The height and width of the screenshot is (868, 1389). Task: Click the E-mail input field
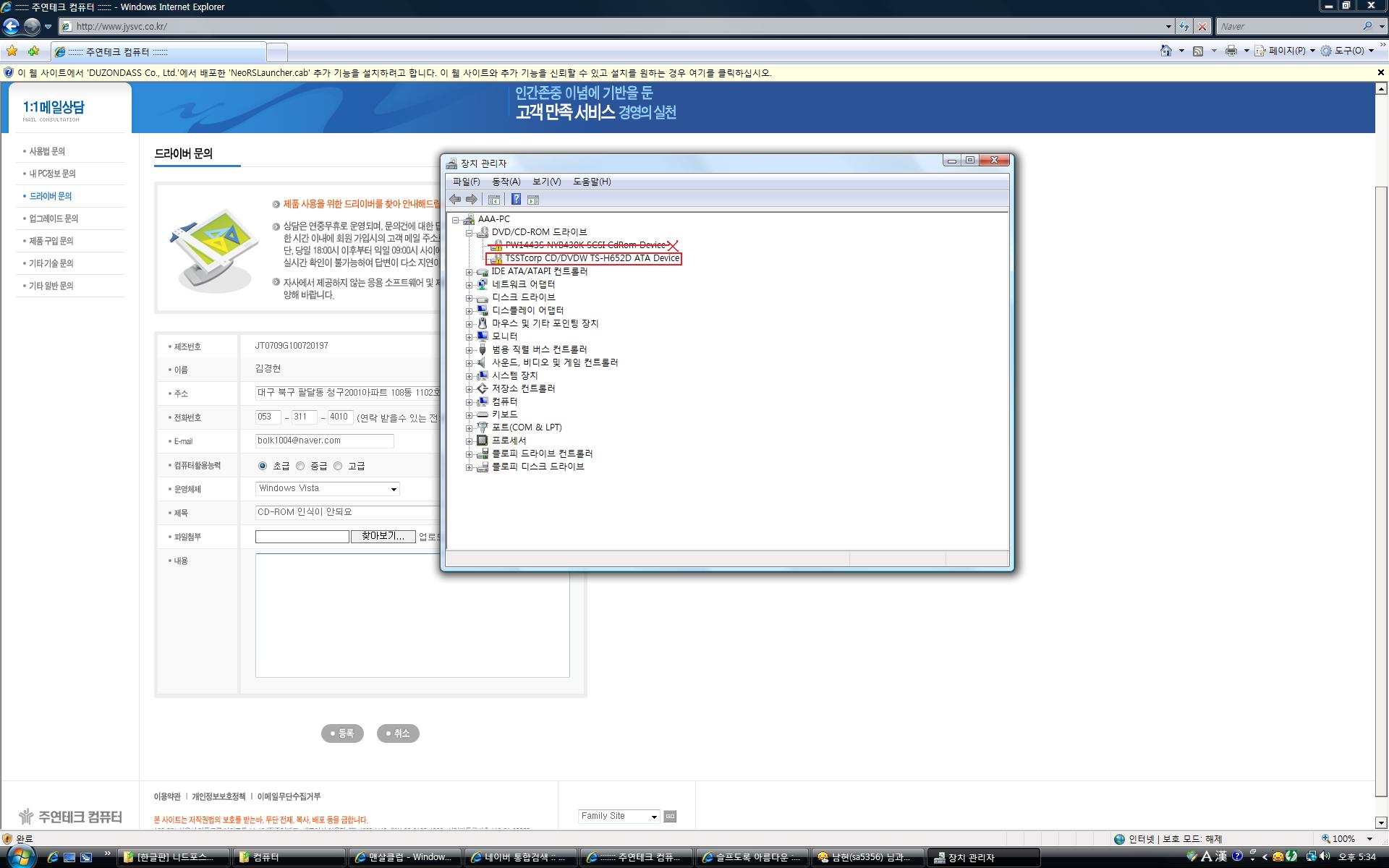tap(324, 441)
